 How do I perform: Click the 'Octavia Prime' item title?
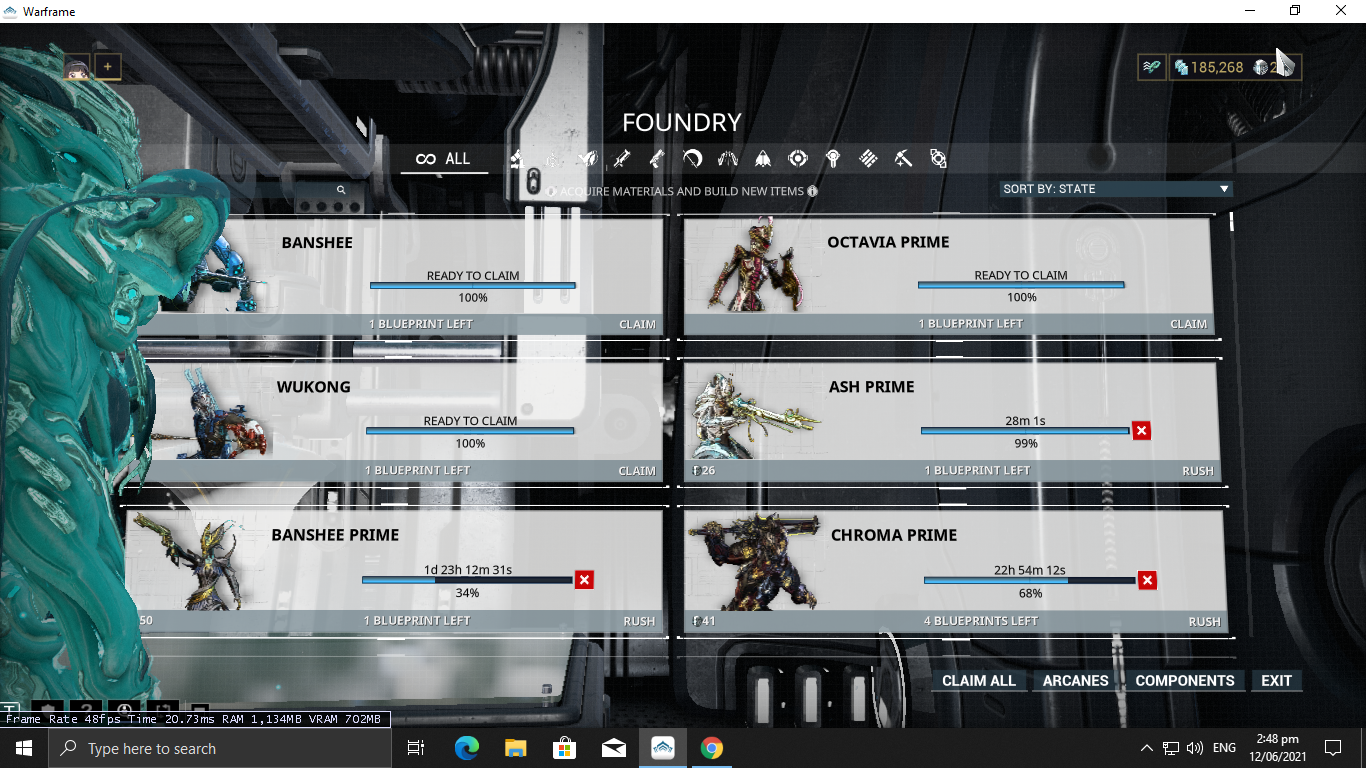pyautogui.click(x=888, y=242)
